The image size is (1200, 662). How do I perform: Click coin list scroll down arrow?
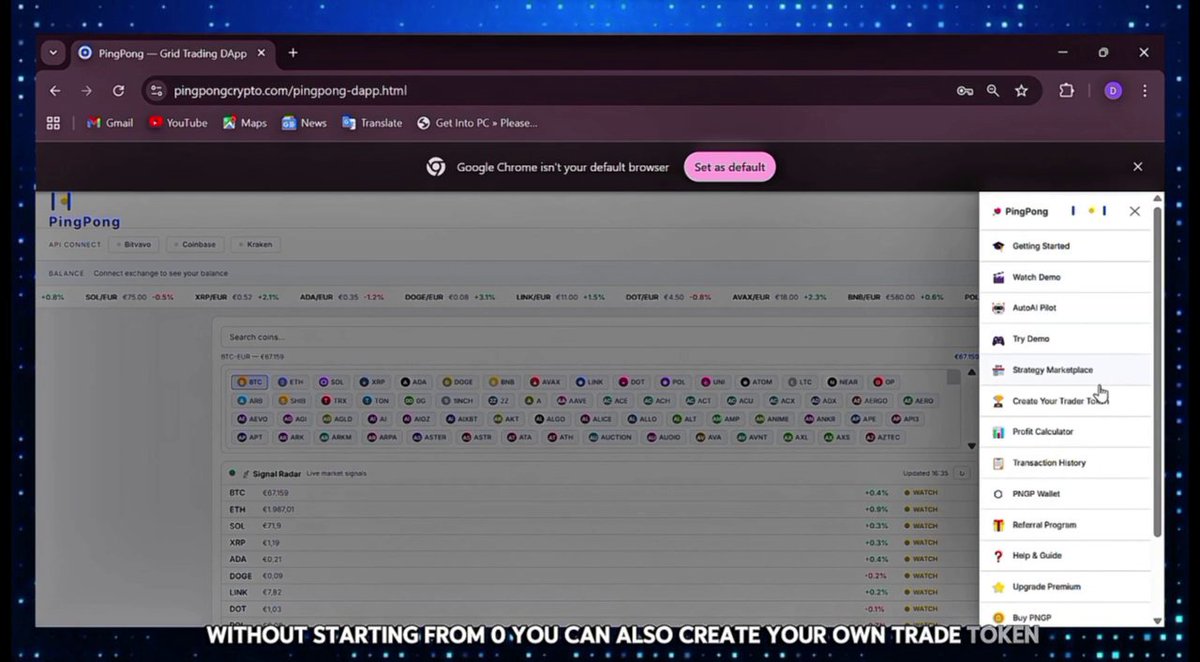[970, 446]
